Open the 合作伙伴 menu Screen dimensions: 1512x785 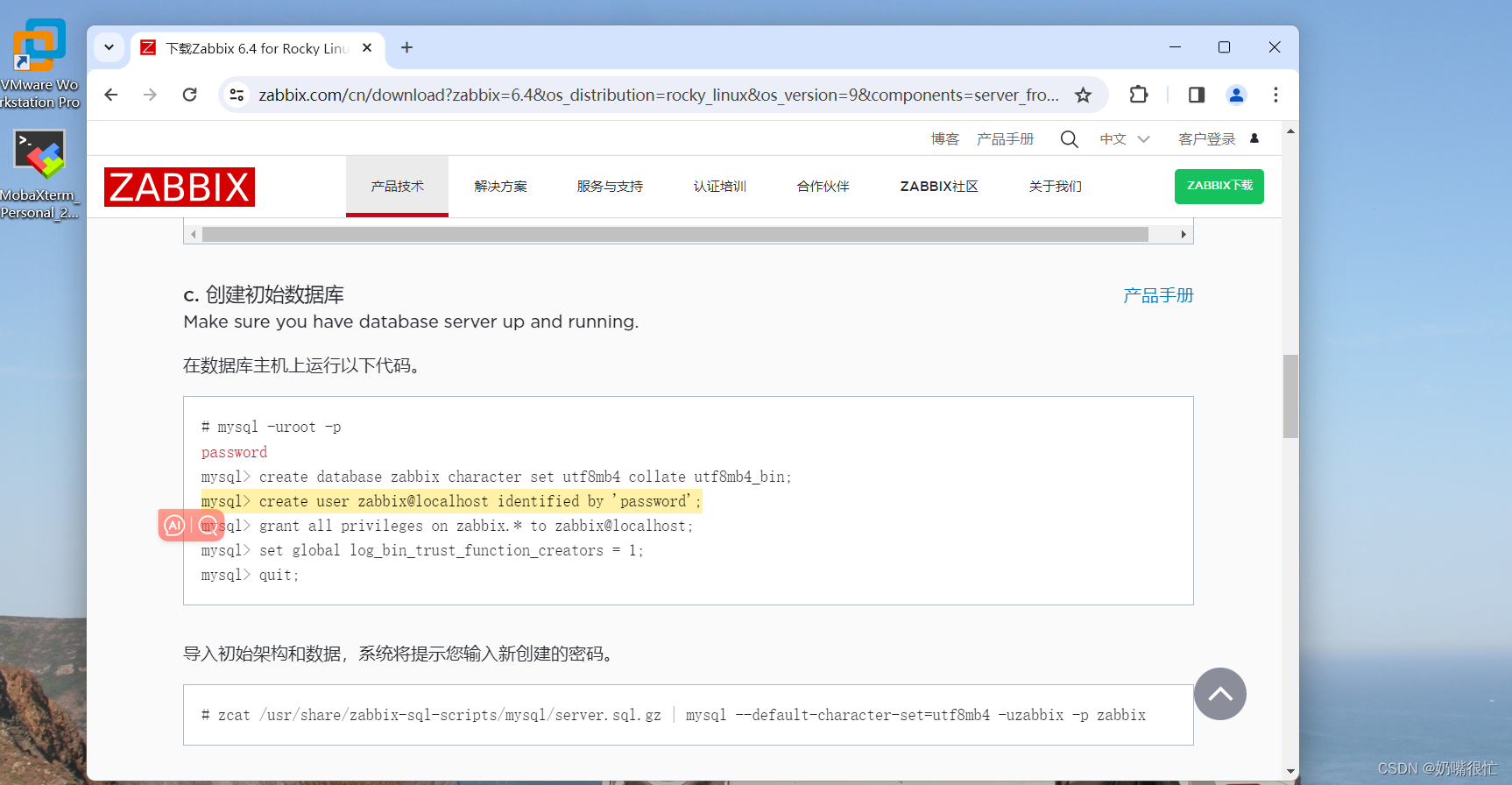[823, 186]
